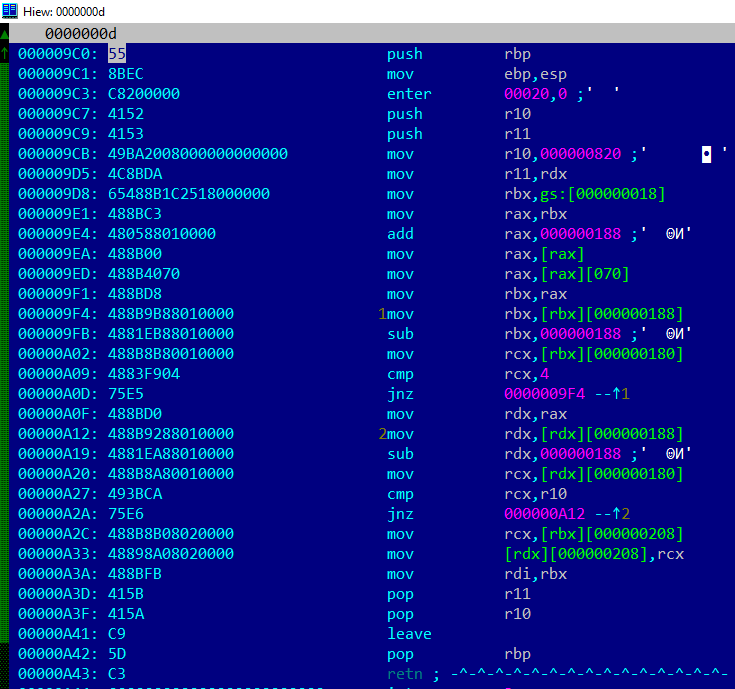Click jump target 000000A12
Viewport: 735px width, 689px height.
point(544,514)
